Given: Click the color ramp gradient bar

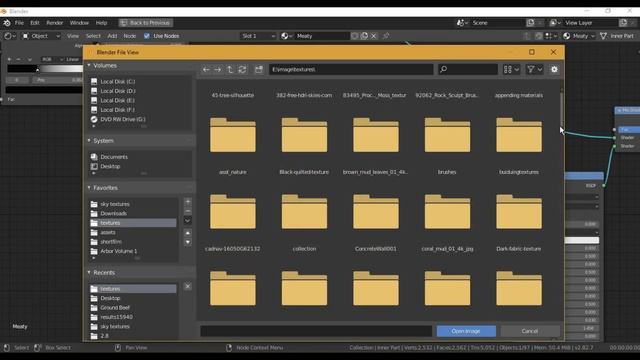Looking at the screenshot, I should 46,69.
